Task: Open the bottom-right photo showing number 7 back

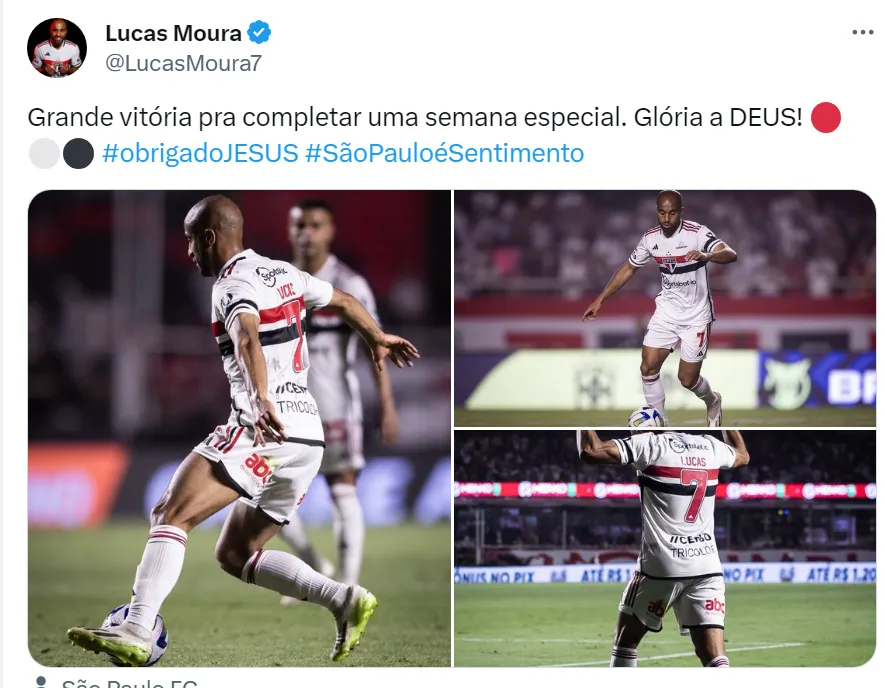Action: click(x=665, y=549)
